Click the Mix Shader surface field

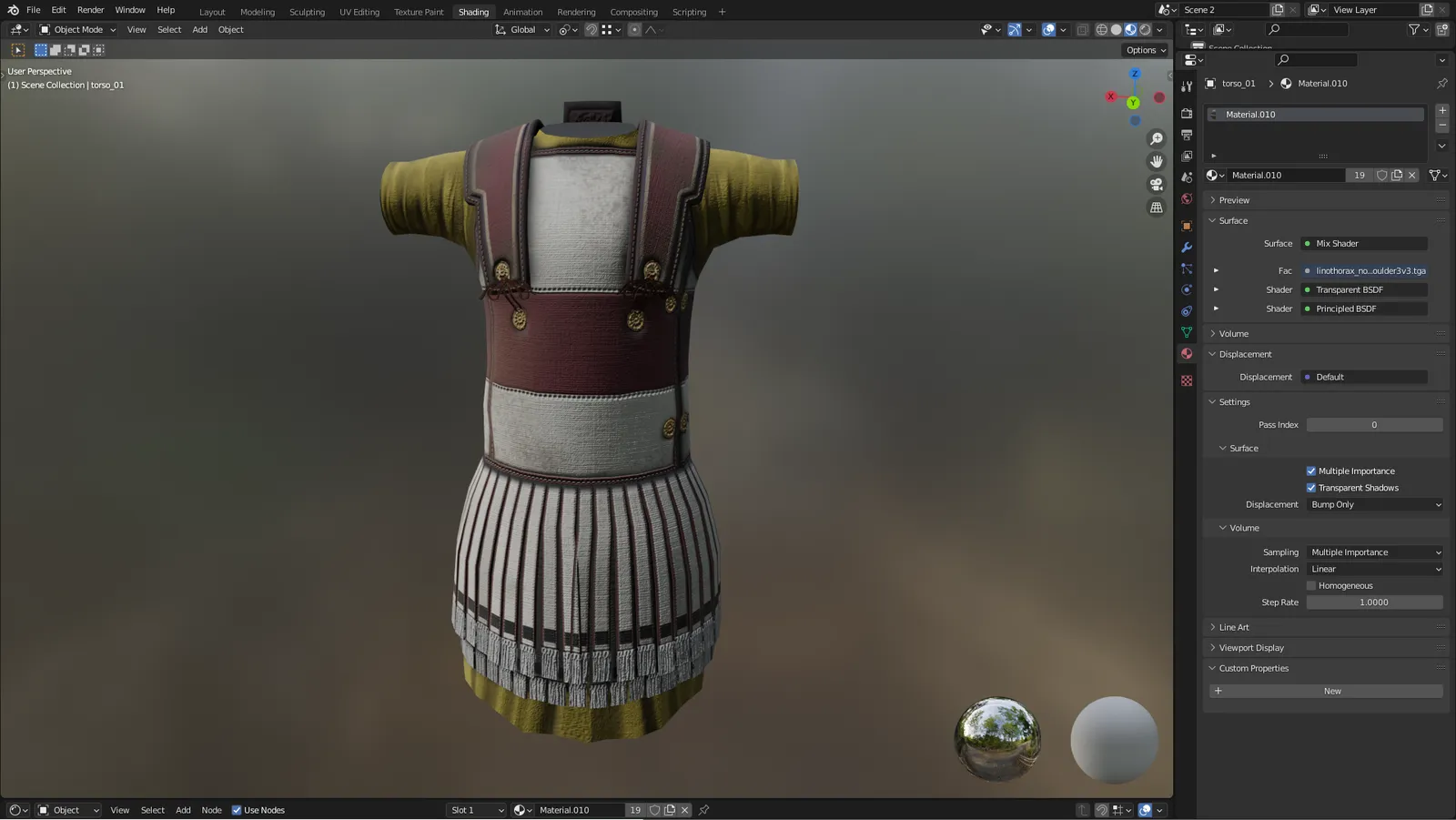pyautogui.click(x=1364, y=244)
